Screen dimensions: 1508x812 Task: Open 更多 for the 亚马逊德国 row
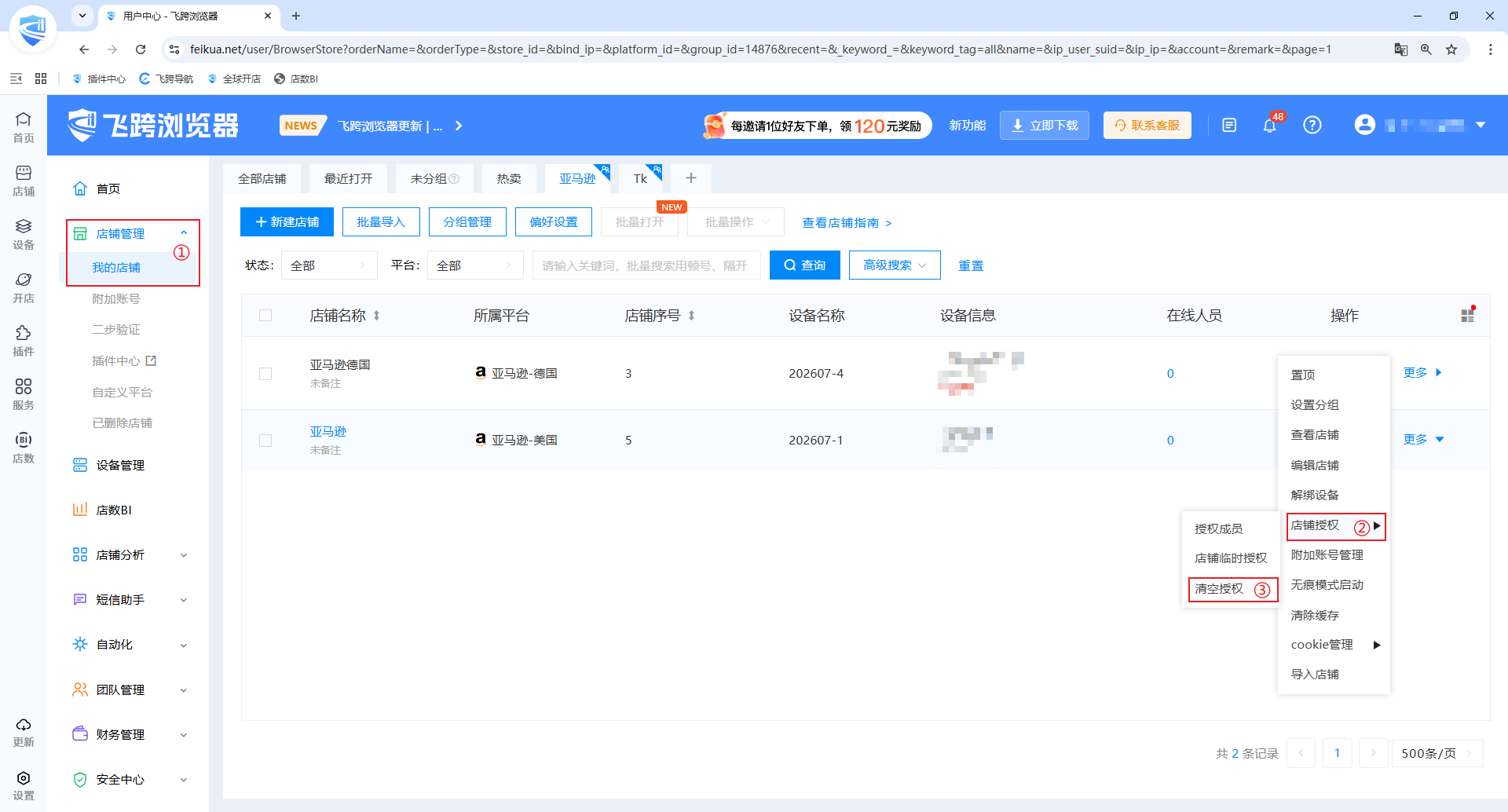tap(1422, 372)
